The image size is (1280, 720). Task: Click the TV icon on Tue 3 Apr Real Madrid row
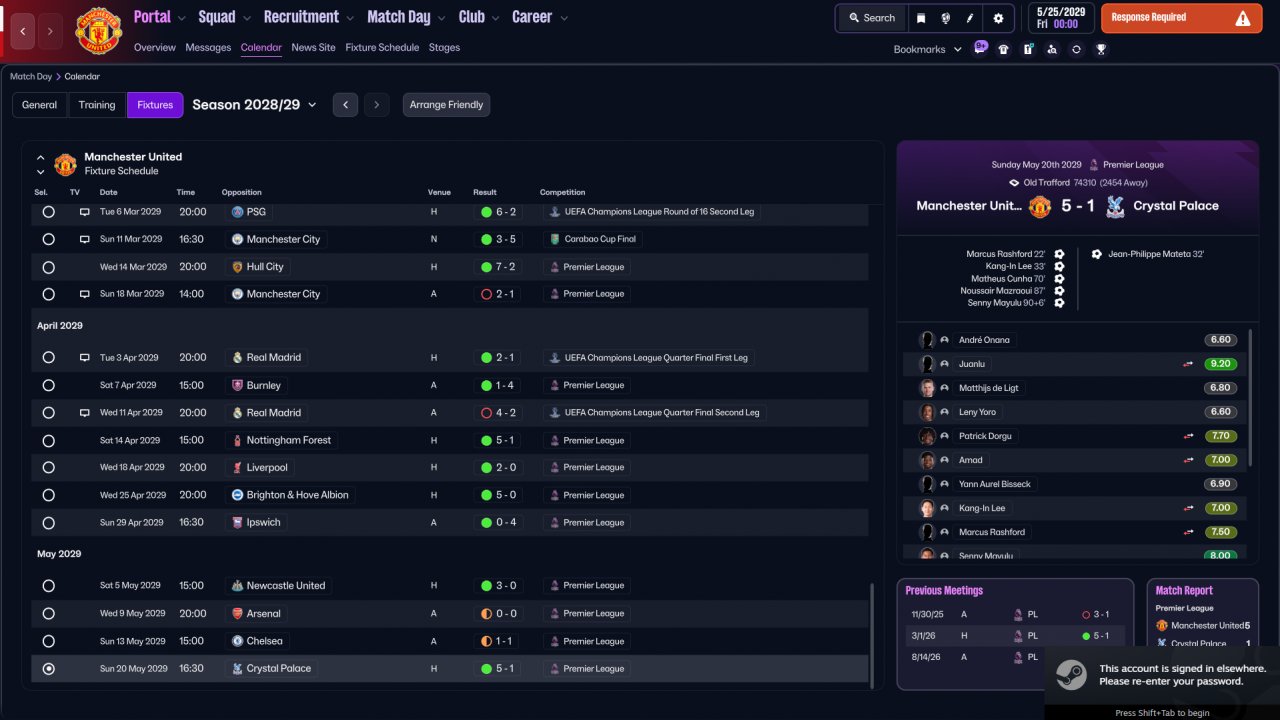(x=85, y=357)
